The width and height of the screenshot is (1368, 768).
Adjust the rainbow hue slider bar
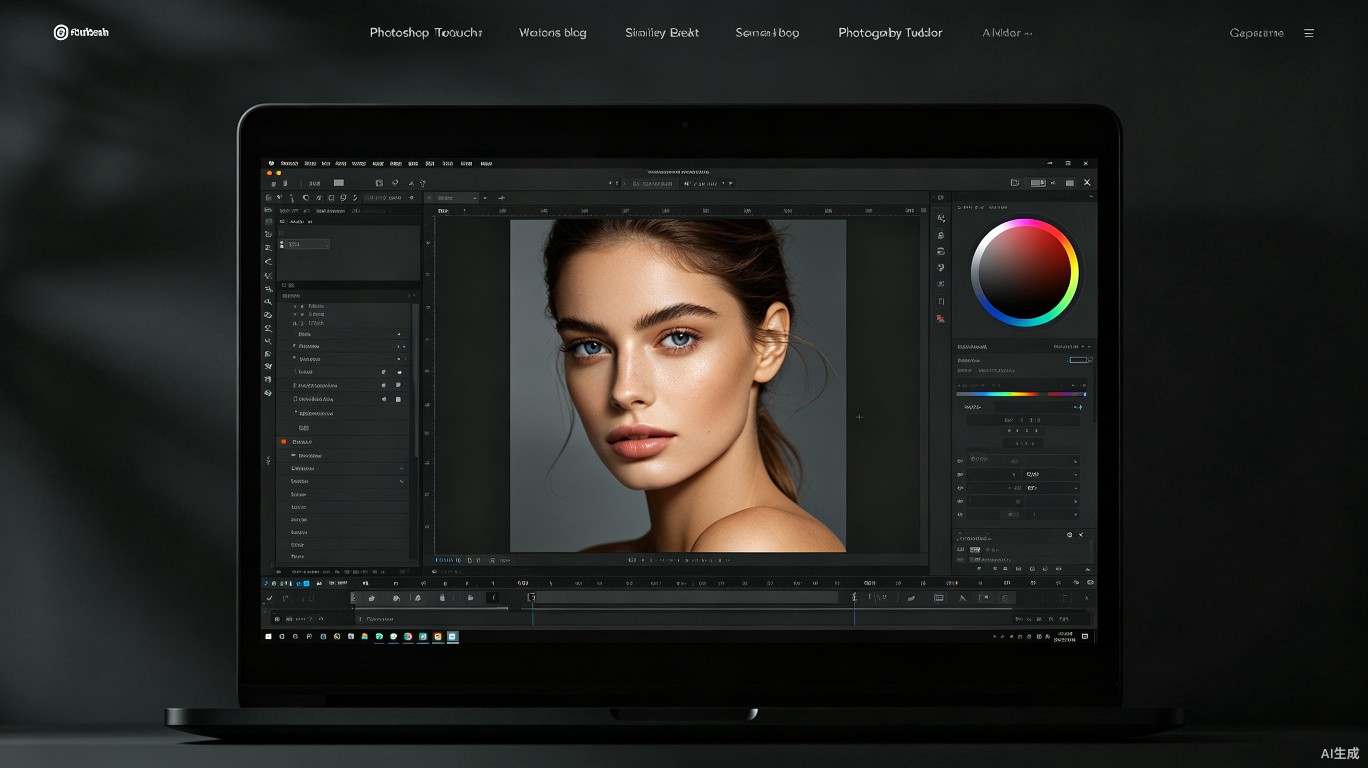point(1019,394)
